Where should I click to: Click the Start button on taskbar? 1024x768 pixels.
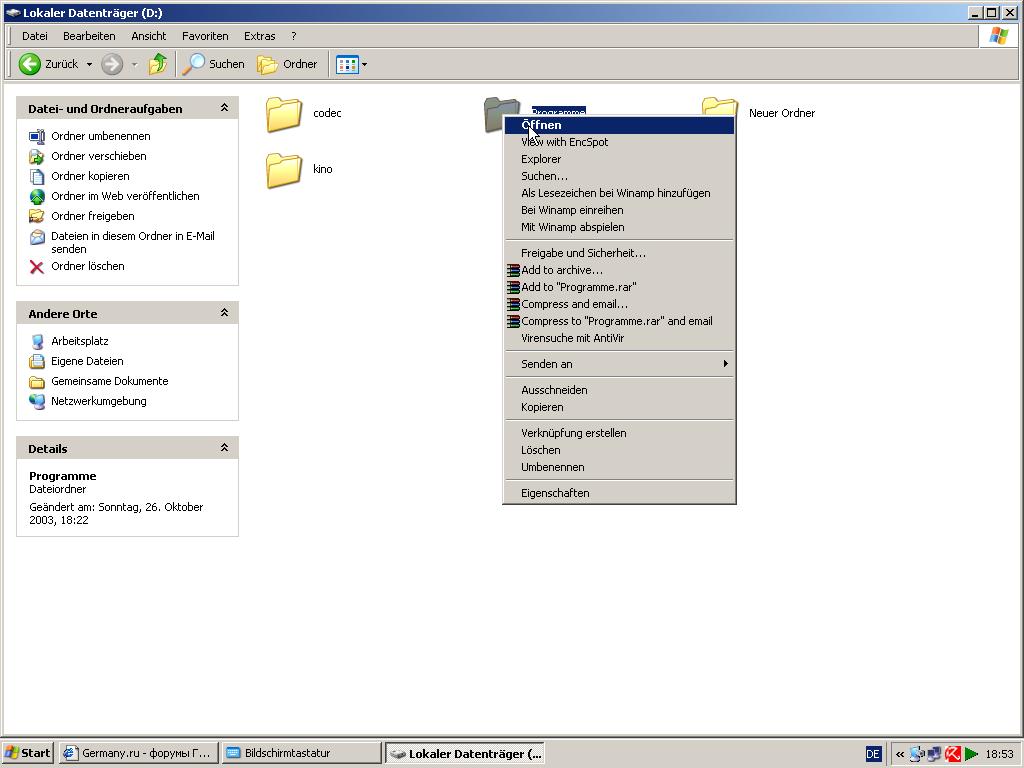coord(28,753)
